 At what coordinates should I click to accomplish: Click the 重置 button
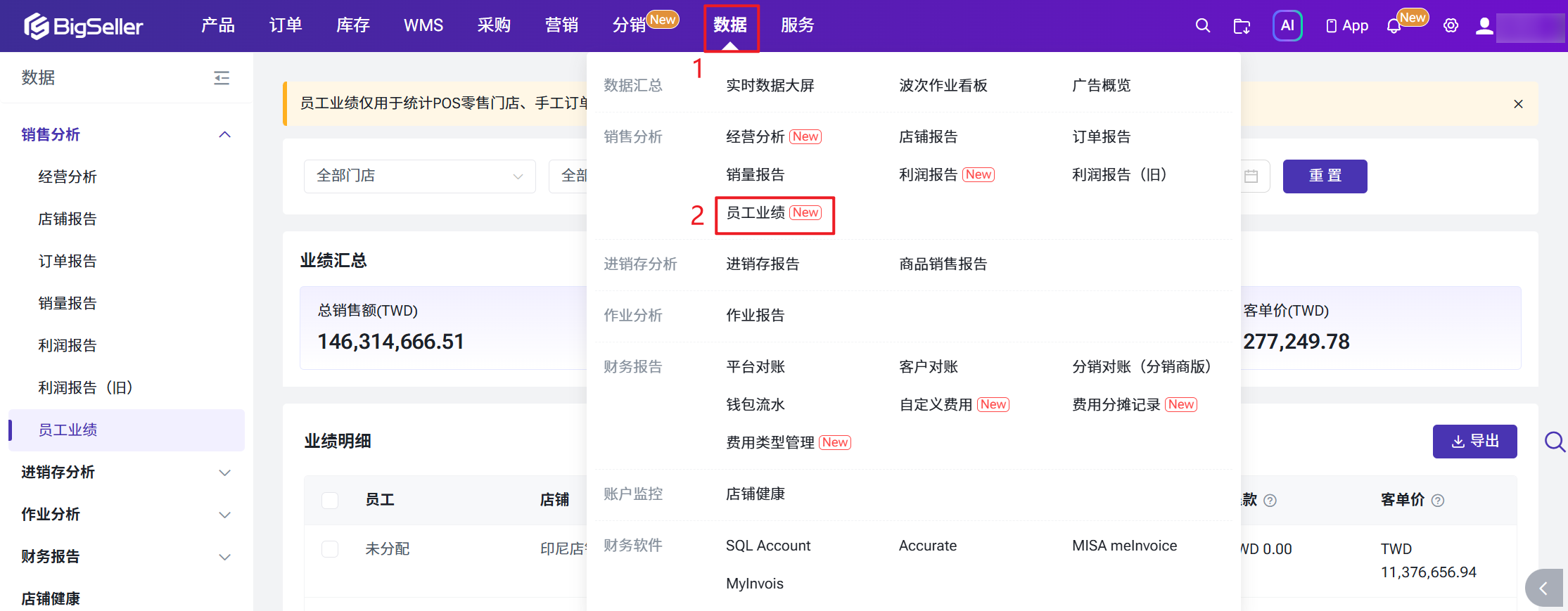tap(1325, 176)
